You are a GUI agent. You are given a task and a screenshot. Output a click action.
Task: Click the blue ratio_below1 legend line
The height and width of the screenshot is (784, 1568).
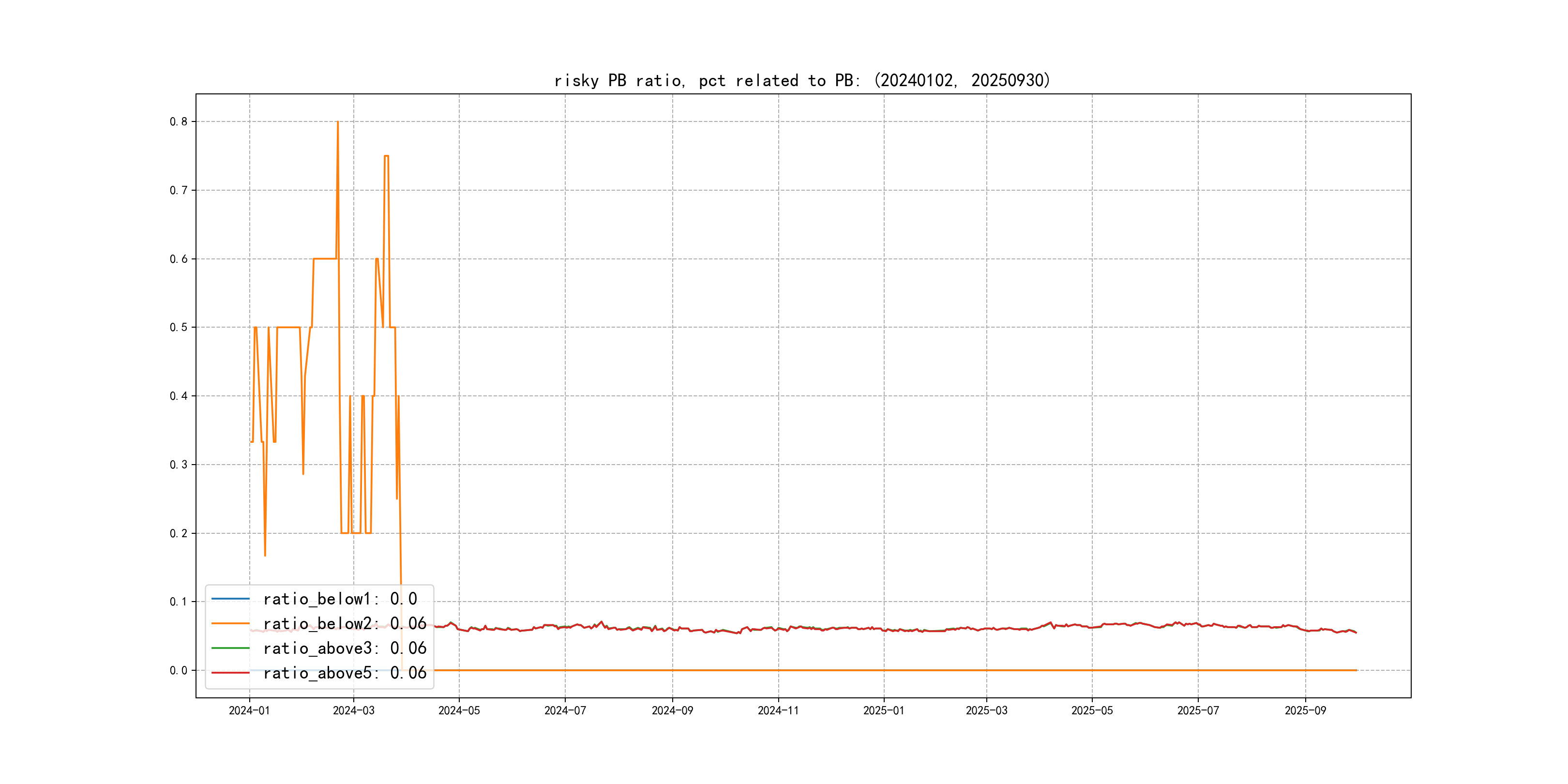click(230, 599)
